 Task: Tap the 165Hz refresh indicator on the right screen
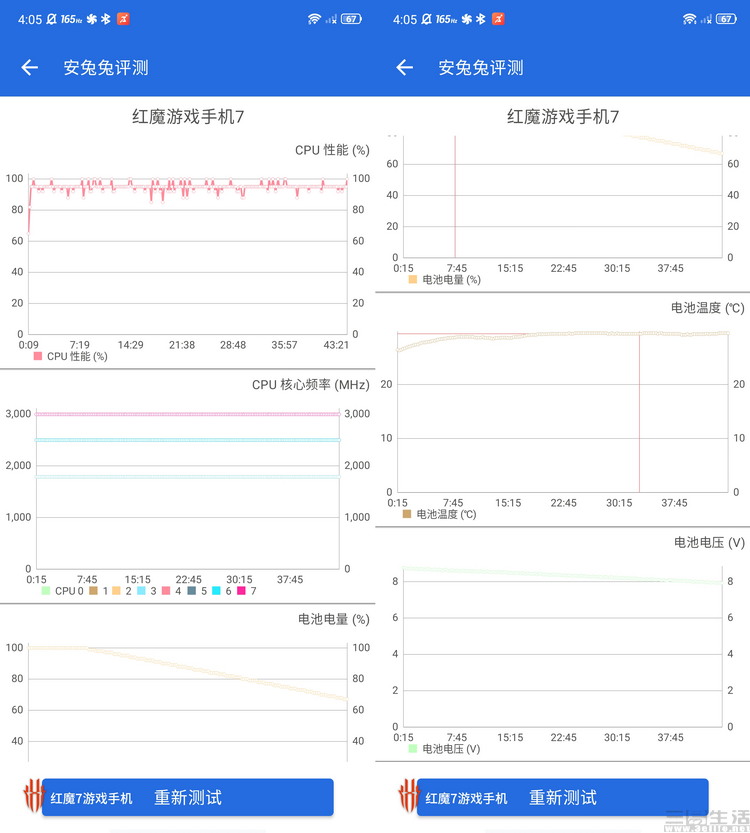point(446,20)
